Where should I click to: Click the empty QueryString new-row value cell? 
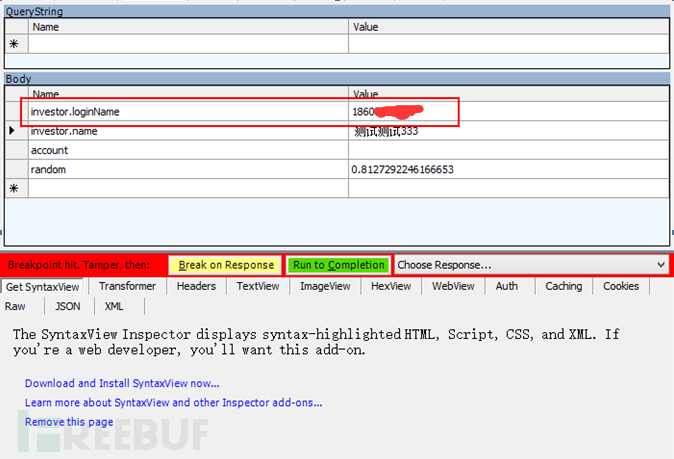[x=509, y=44]
